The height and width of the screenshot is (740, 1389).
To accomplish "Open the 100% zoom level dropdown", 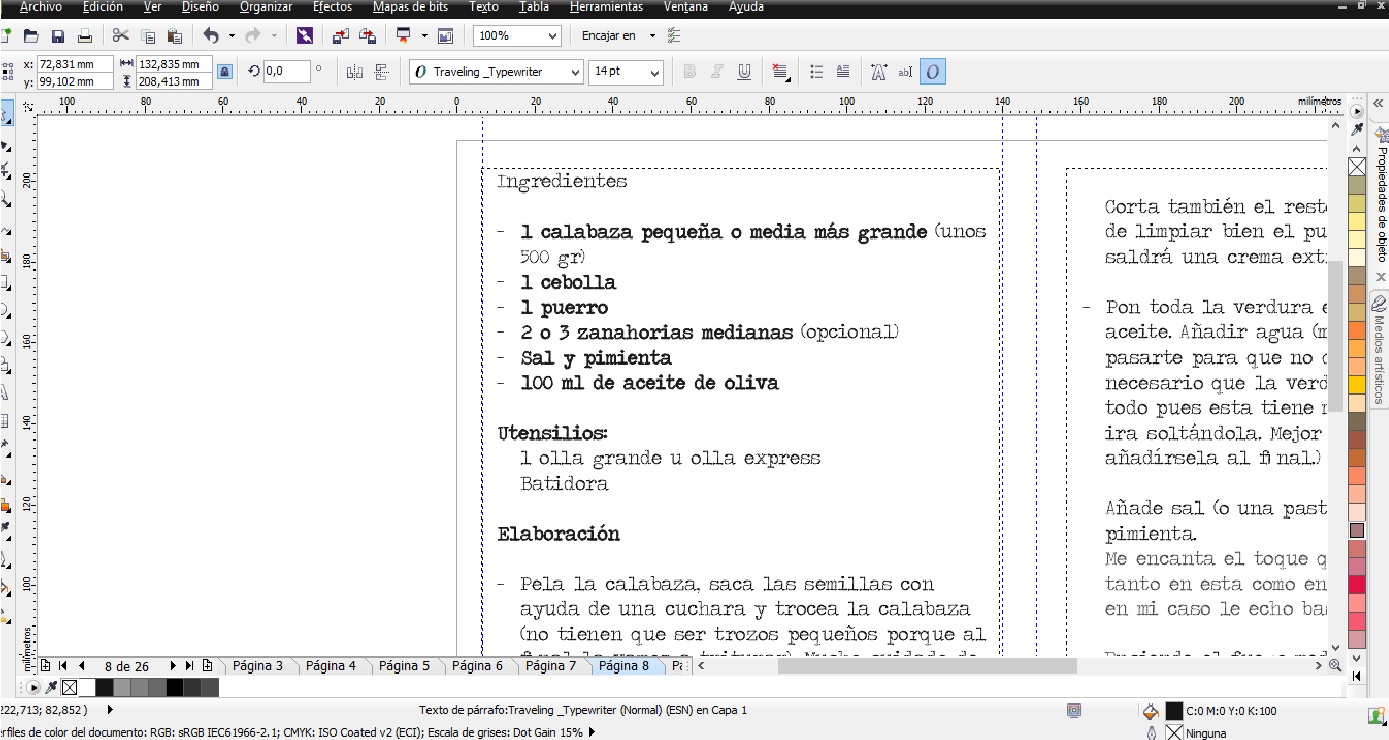I will point(552,36).
